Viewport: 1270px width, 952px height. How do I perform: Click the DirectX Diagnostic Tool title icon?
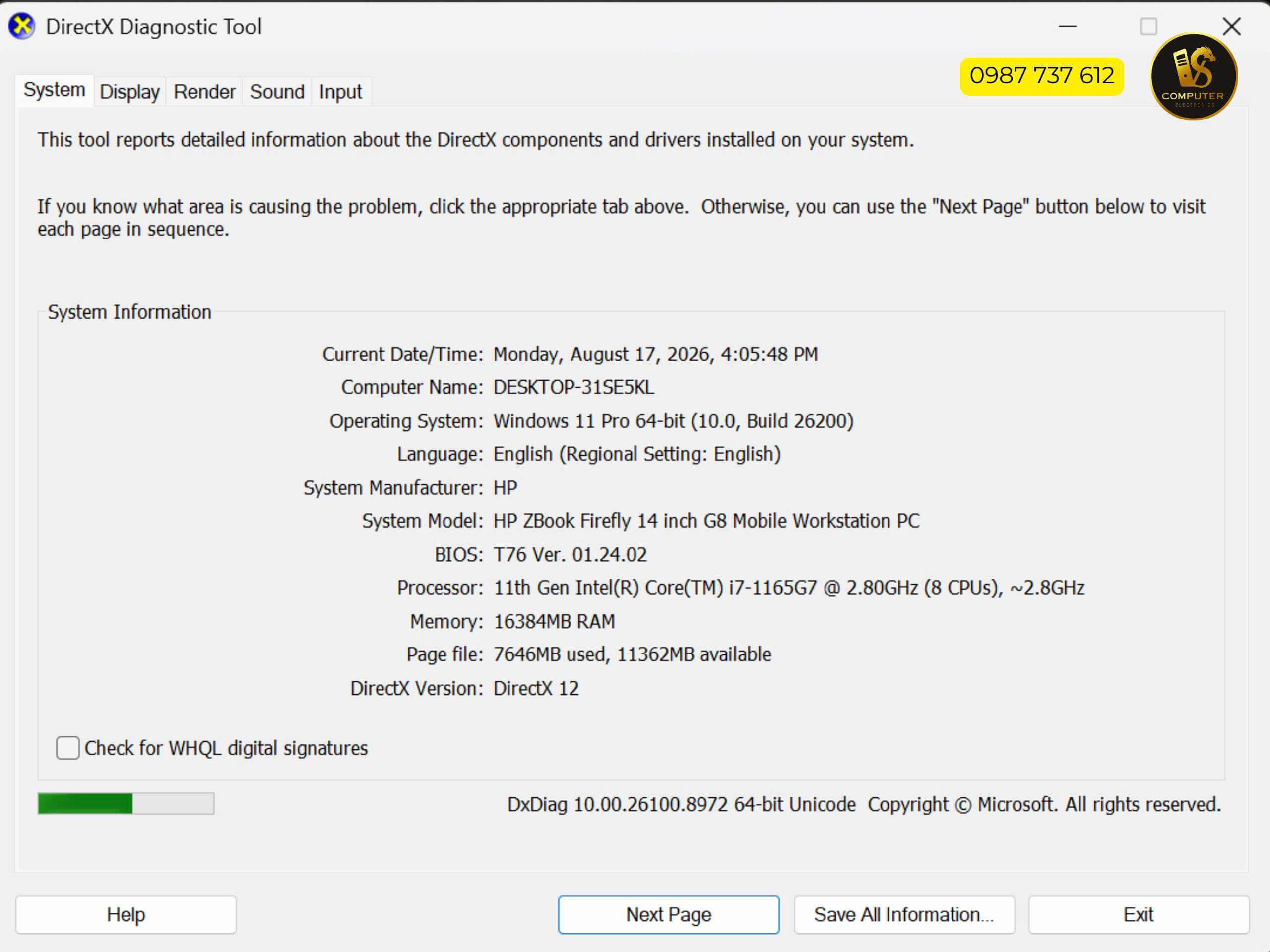pos(22,26)
